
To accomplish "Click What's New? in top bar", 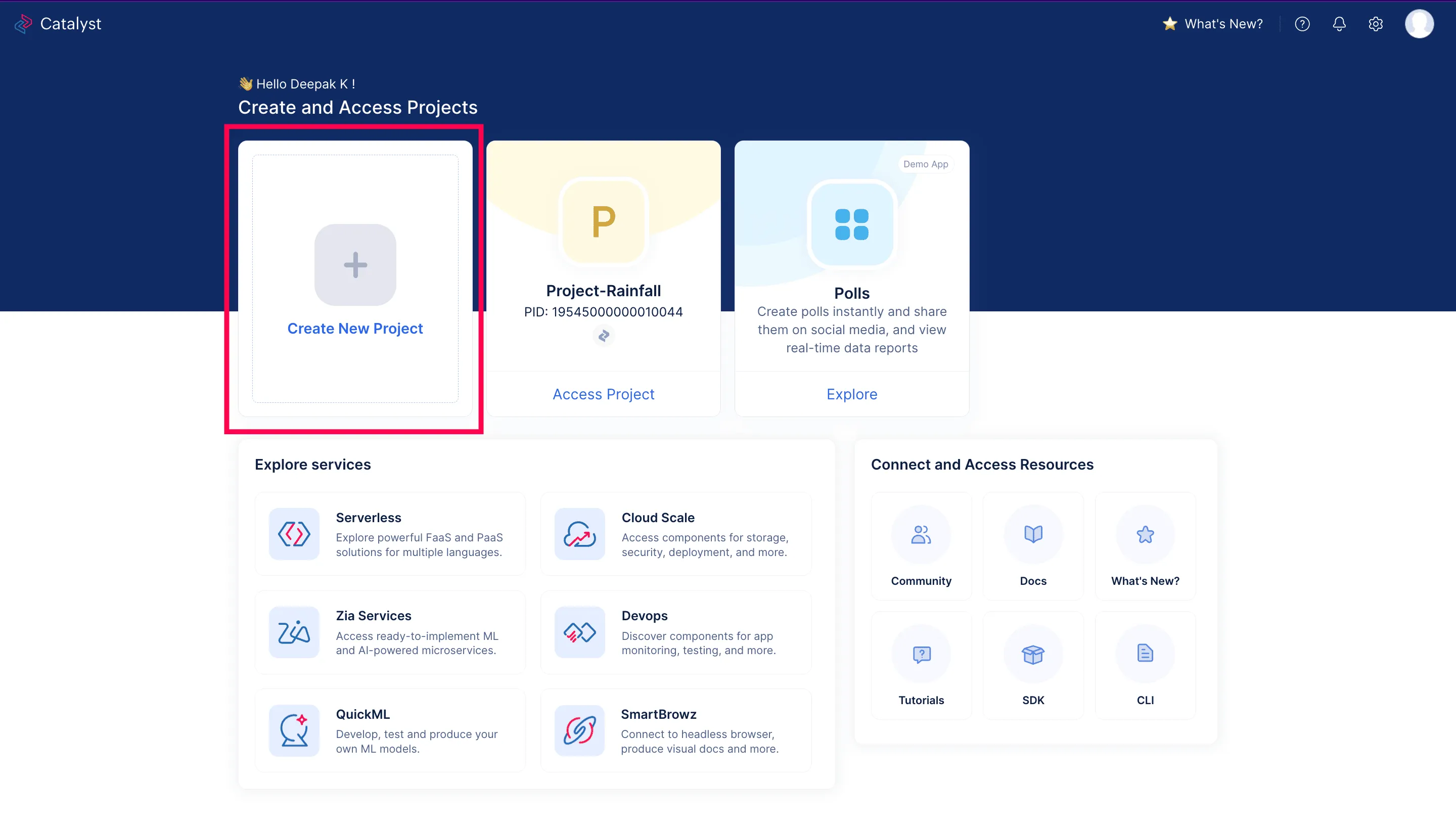I will point(1223,24).
